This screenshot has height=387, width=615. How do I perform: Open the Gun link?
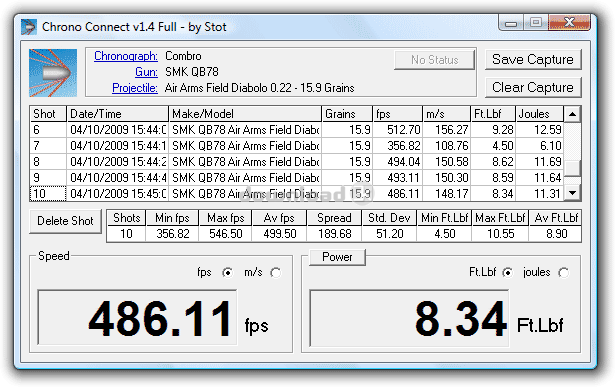[146, 72]
